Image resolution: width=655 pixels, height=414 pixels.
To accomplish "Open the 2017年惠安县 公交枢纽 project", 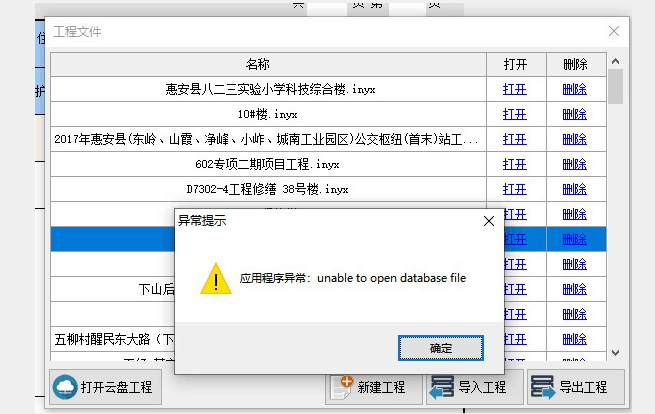I will 515,139.
